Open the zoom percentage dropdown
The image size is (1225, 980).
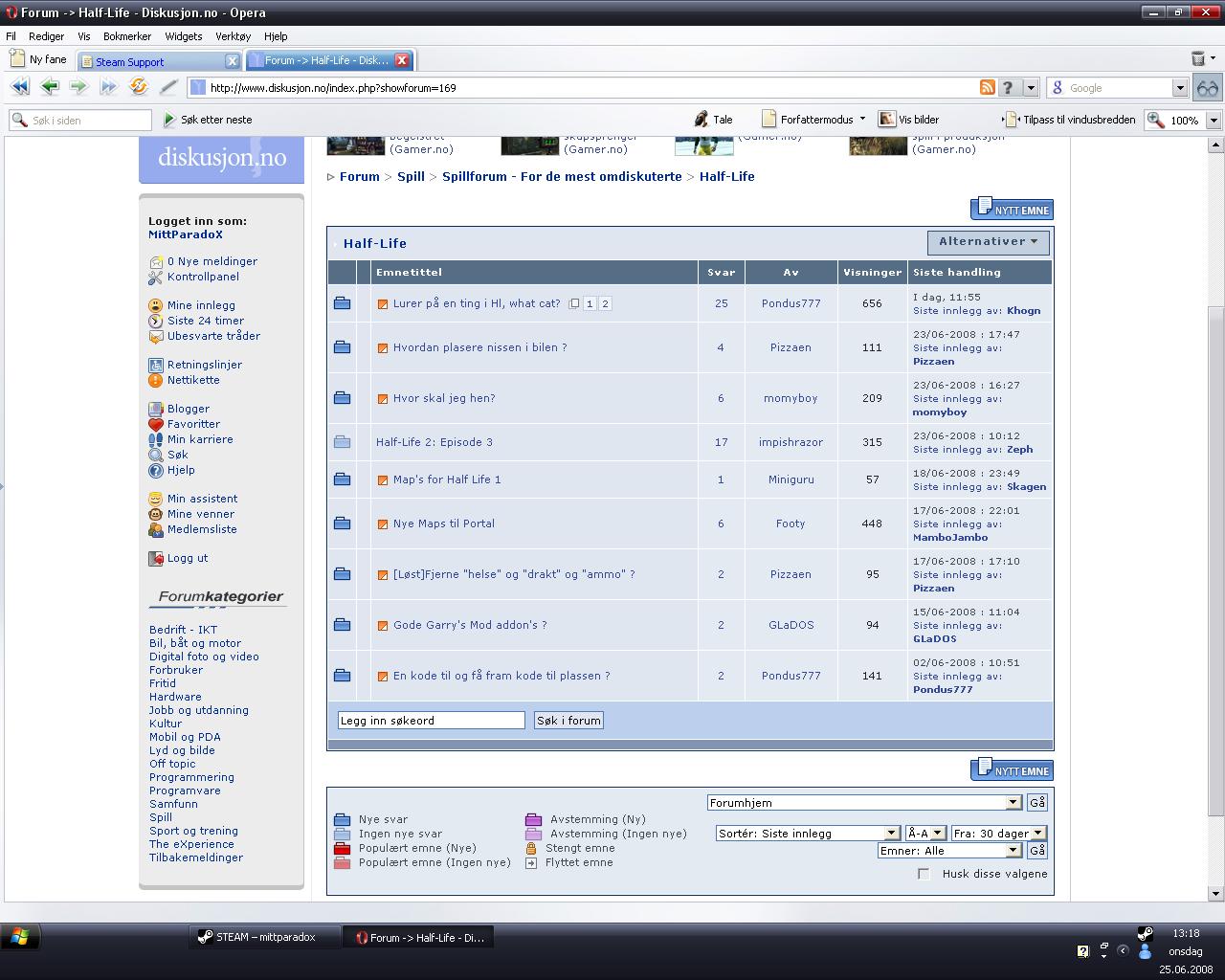(x=1214, y=121)
